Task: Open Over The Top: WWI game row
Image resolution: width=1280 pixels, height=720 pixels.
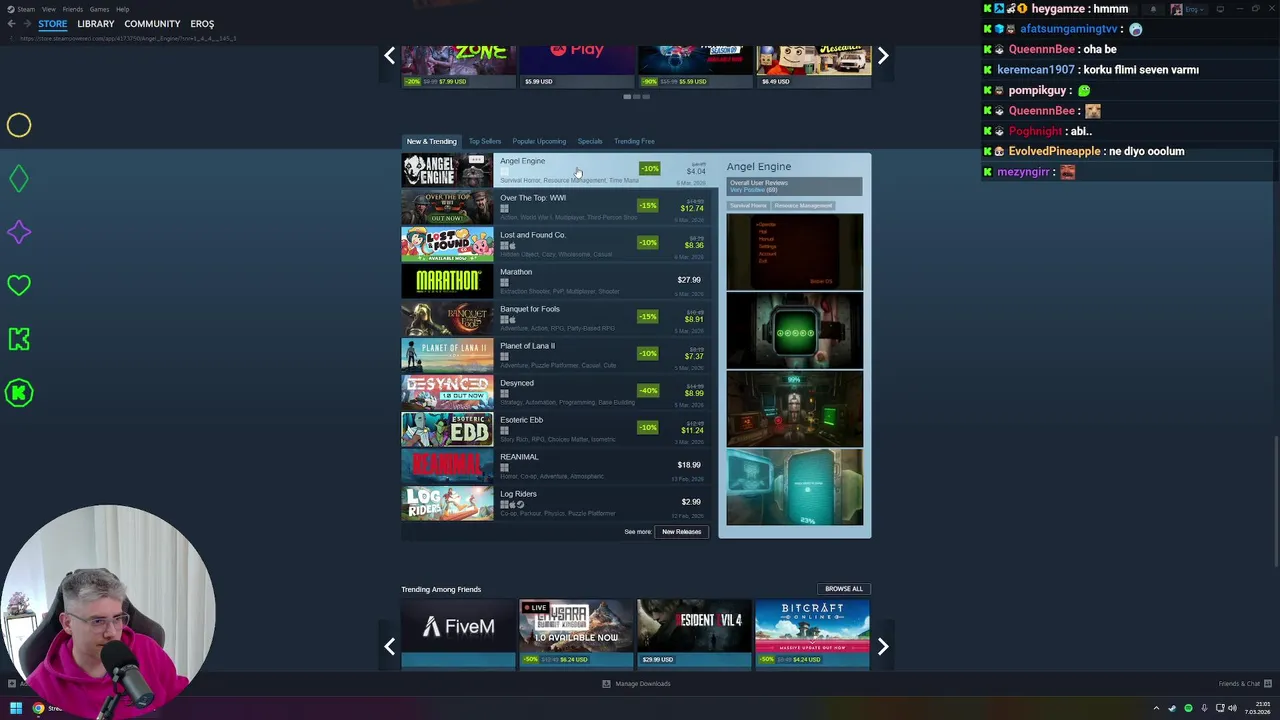Action: [x=555, y=207]
